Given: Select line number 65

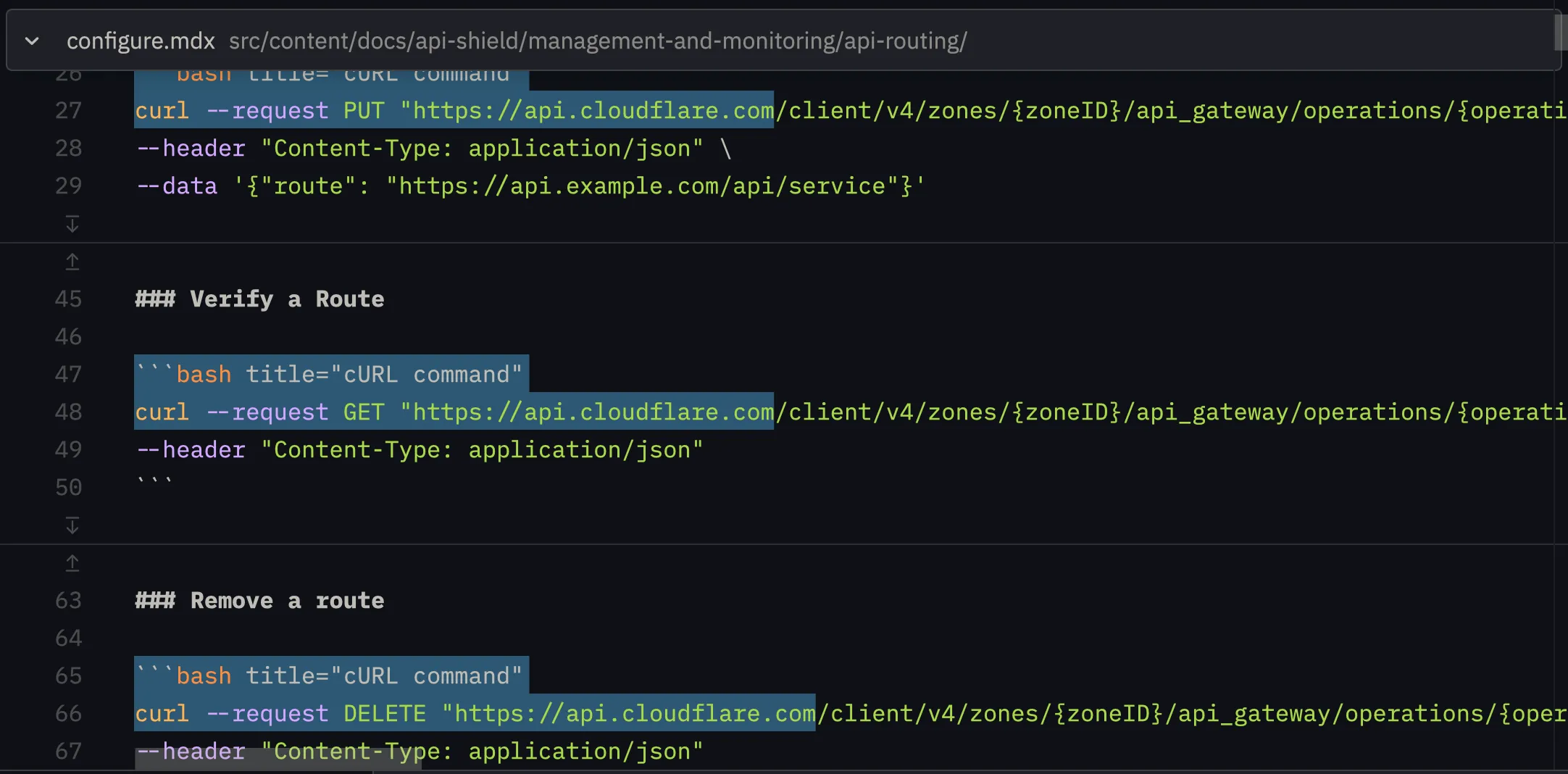Looking at the screenshot, I should tap(68, 675).
